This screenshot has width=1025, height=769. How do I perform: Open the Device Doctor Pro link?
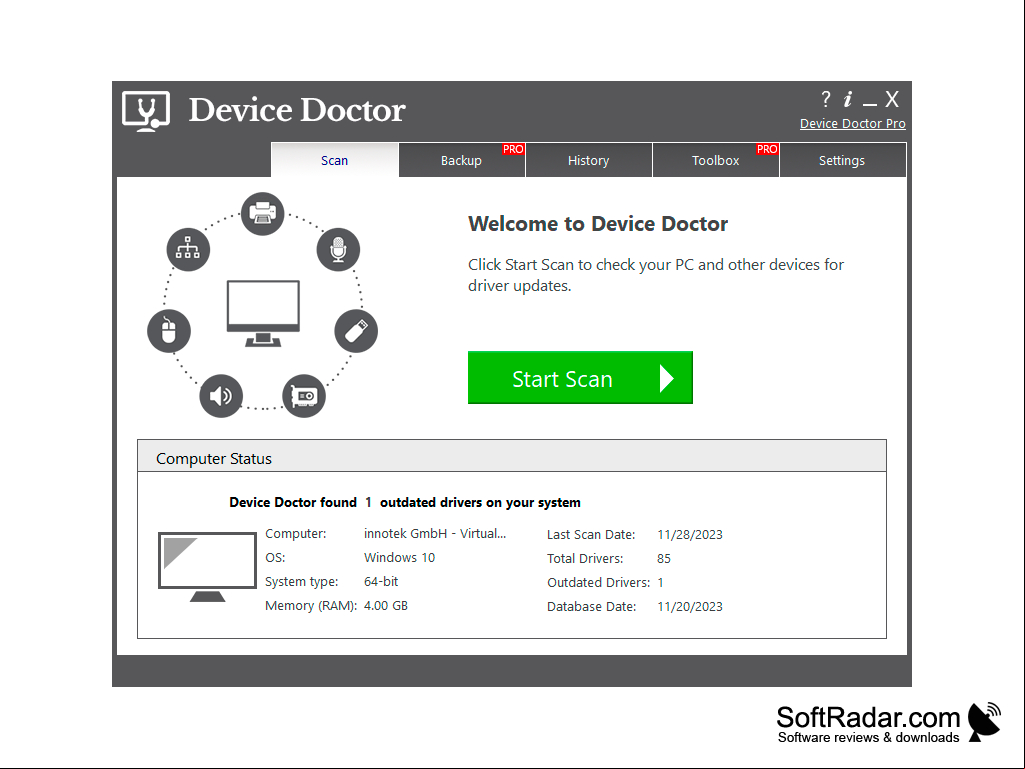[x=852, y=124]
